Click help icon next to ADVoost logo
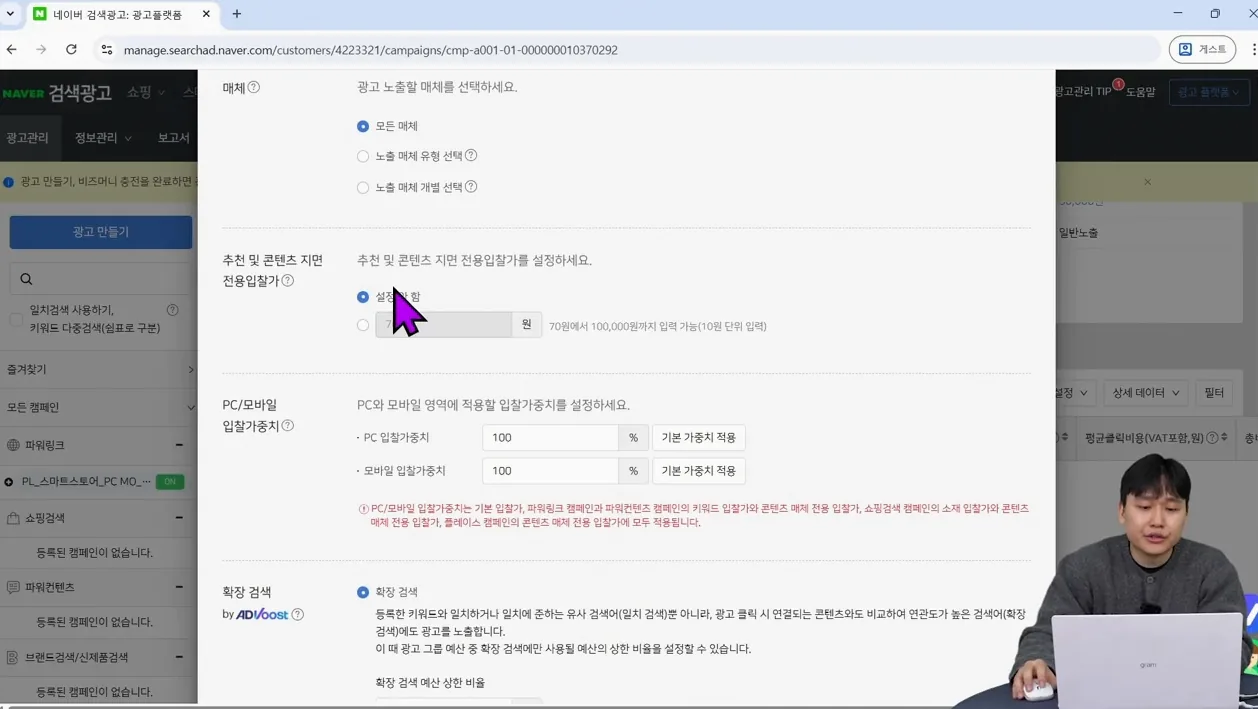 click(298, 614)
